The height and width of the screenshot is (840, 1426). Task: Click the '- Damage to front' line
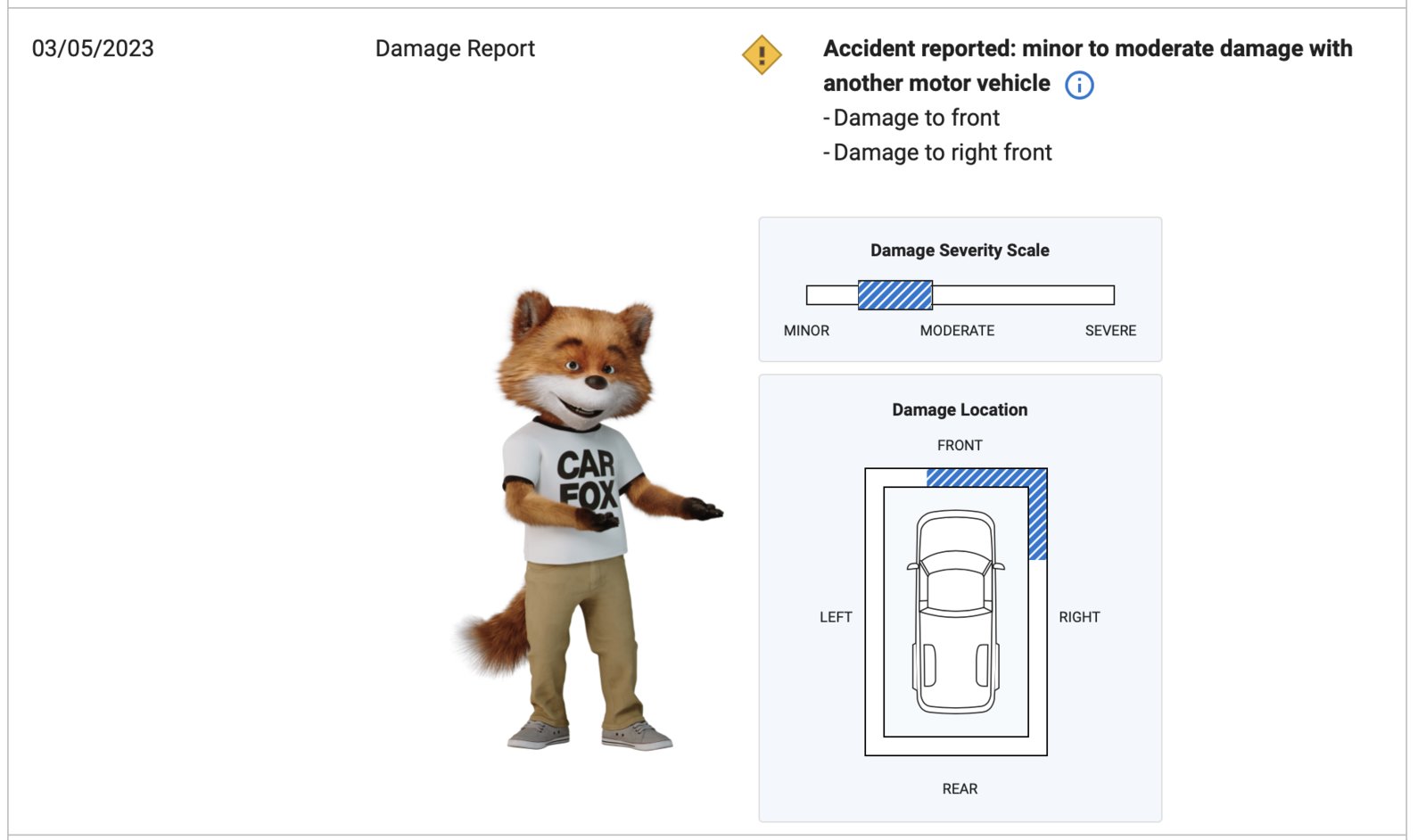(x=911, y=118)
